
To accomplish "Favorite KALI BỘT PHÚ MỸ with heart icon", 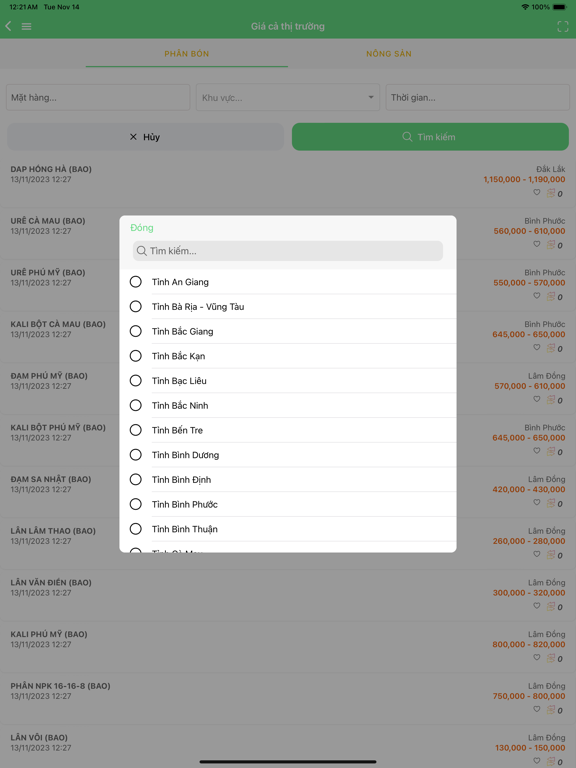I will coord(537,451).
